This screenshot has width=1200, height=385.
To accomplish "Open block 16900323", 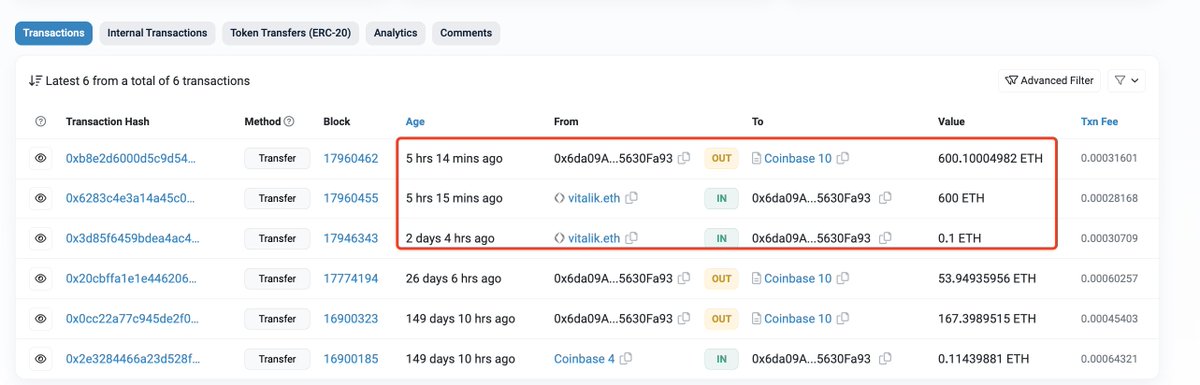I will (x=351, y=318).
